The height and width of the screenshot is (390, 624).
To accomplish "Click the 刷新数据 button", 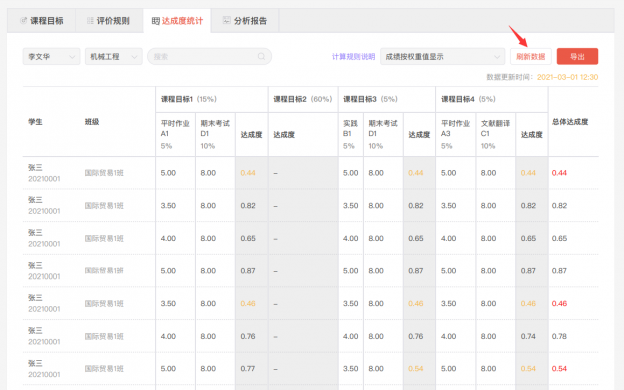I will [530, 57].
